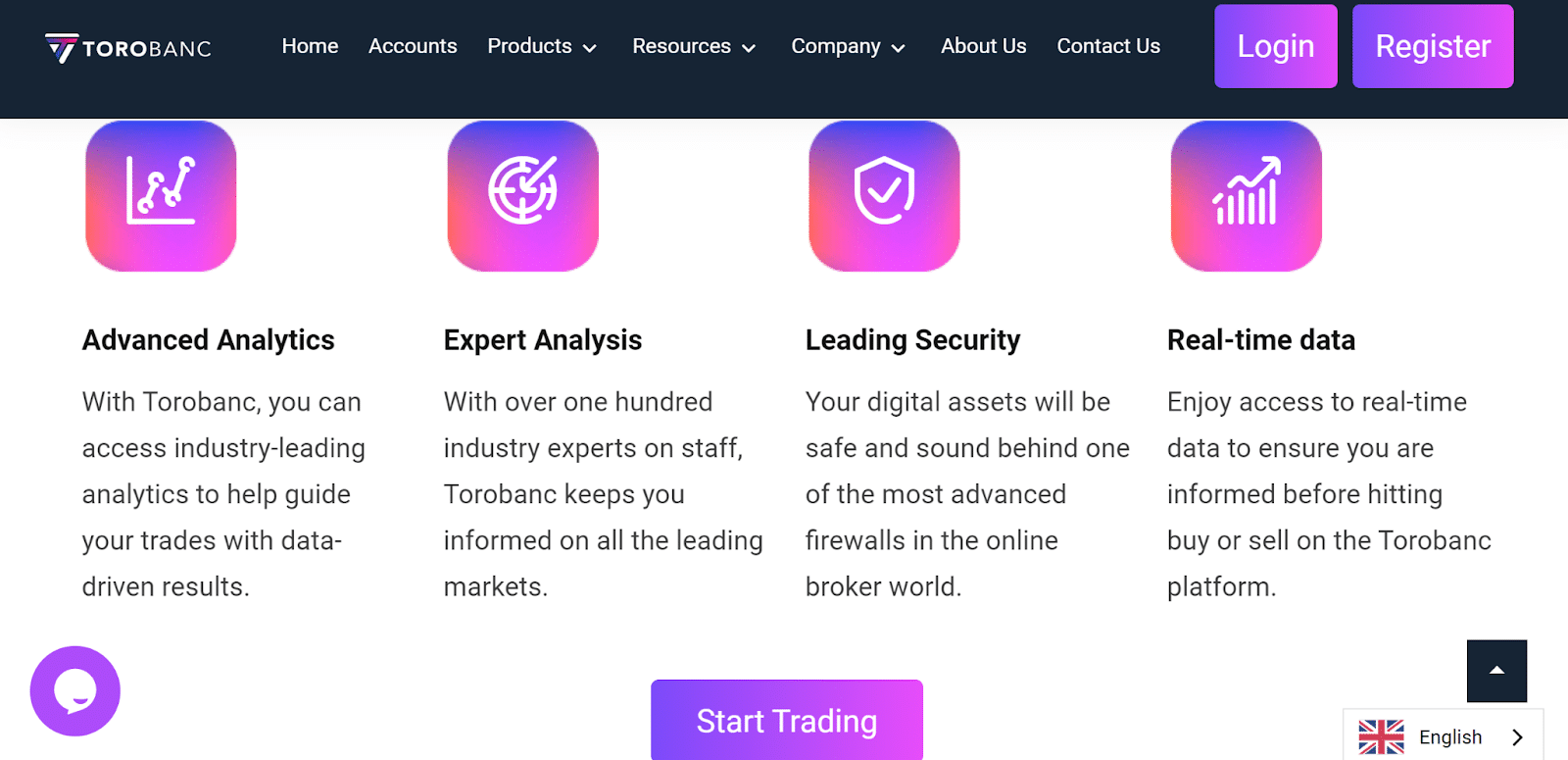Screen dimensions: 1568x760
Task: Open the English language selector
Action: [x=1450, y=736]
